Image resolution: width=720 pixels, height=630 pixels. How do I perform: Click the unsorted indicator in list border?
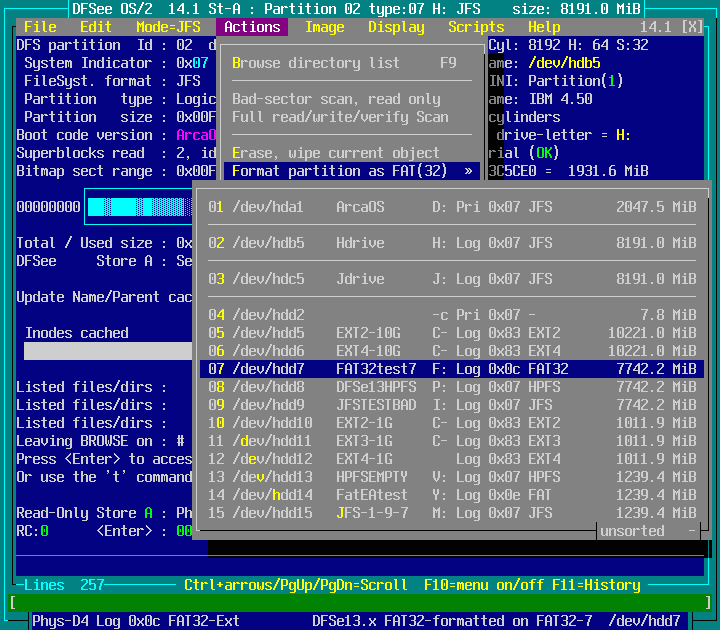pos(632,531)
